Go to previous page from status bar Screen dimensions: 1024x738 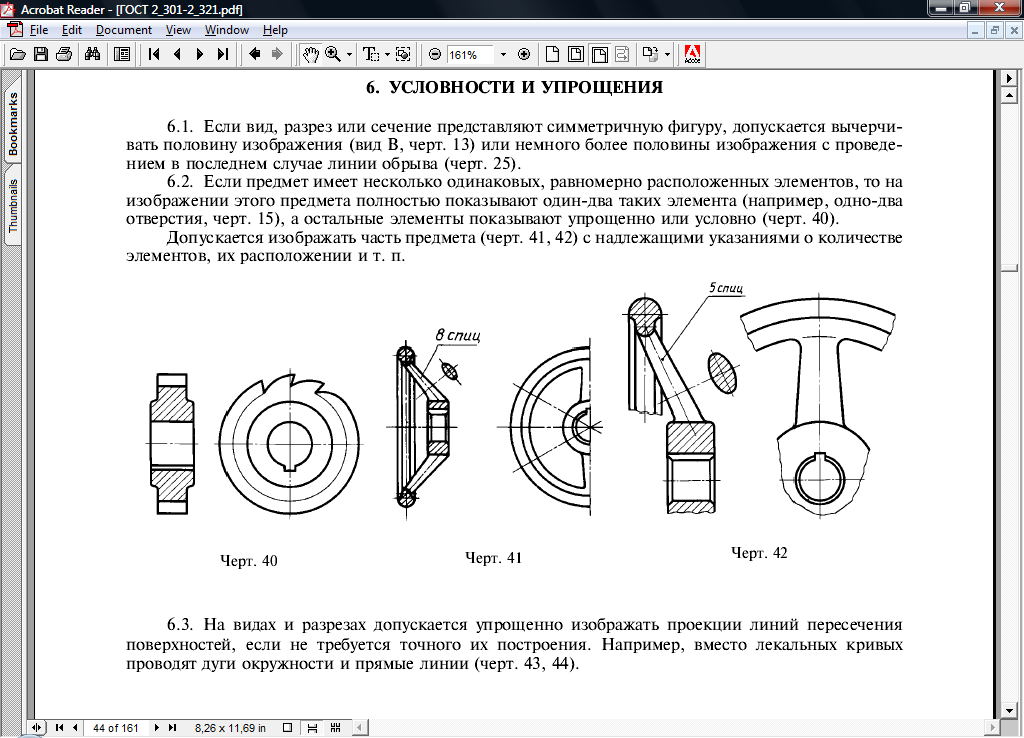pos(75,728)
